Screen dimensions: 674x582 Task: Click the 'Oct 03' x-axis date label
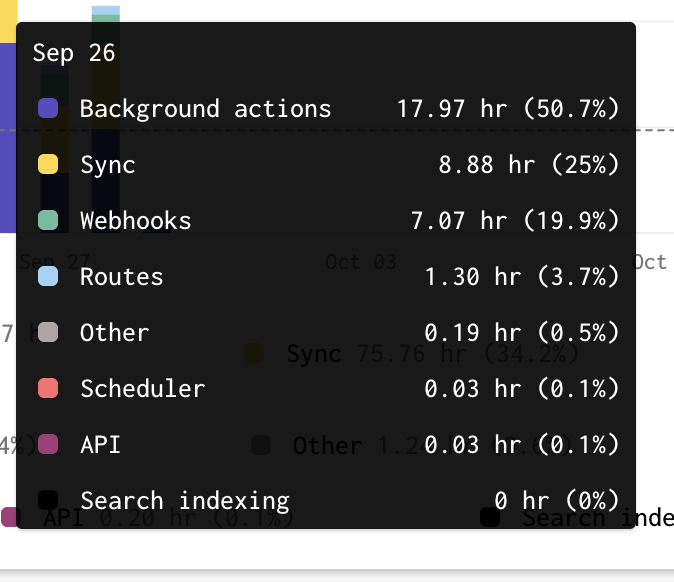(x=360, y=262)
